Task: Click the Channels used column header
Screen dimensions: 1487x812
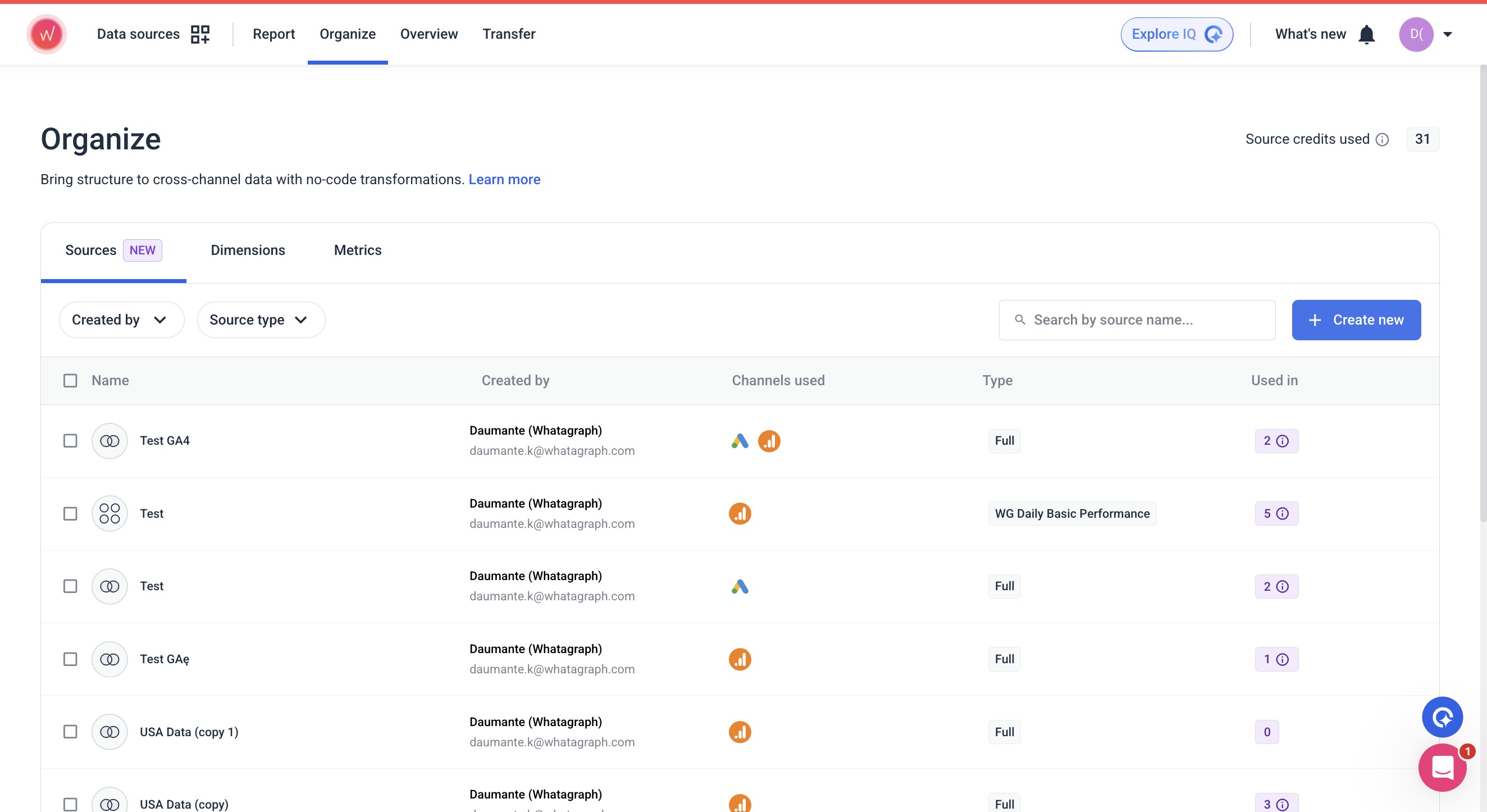Action: [x=778, y=380]
